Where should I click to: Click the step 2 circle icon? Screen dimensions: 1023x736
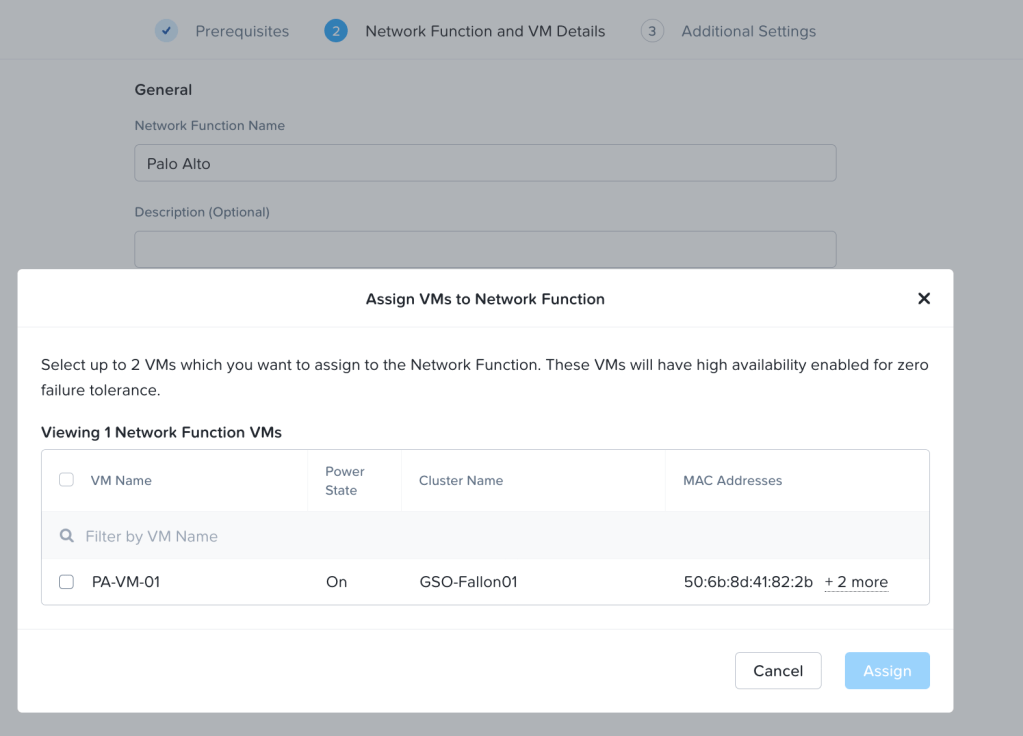click(x=335, y=31)
